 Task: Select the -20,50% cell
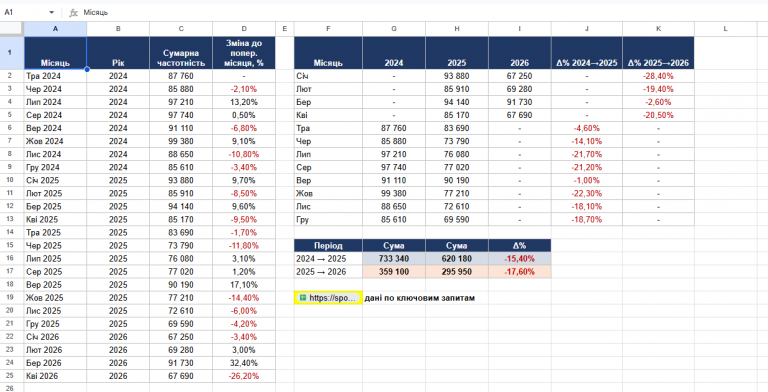[x=658, y=115]
